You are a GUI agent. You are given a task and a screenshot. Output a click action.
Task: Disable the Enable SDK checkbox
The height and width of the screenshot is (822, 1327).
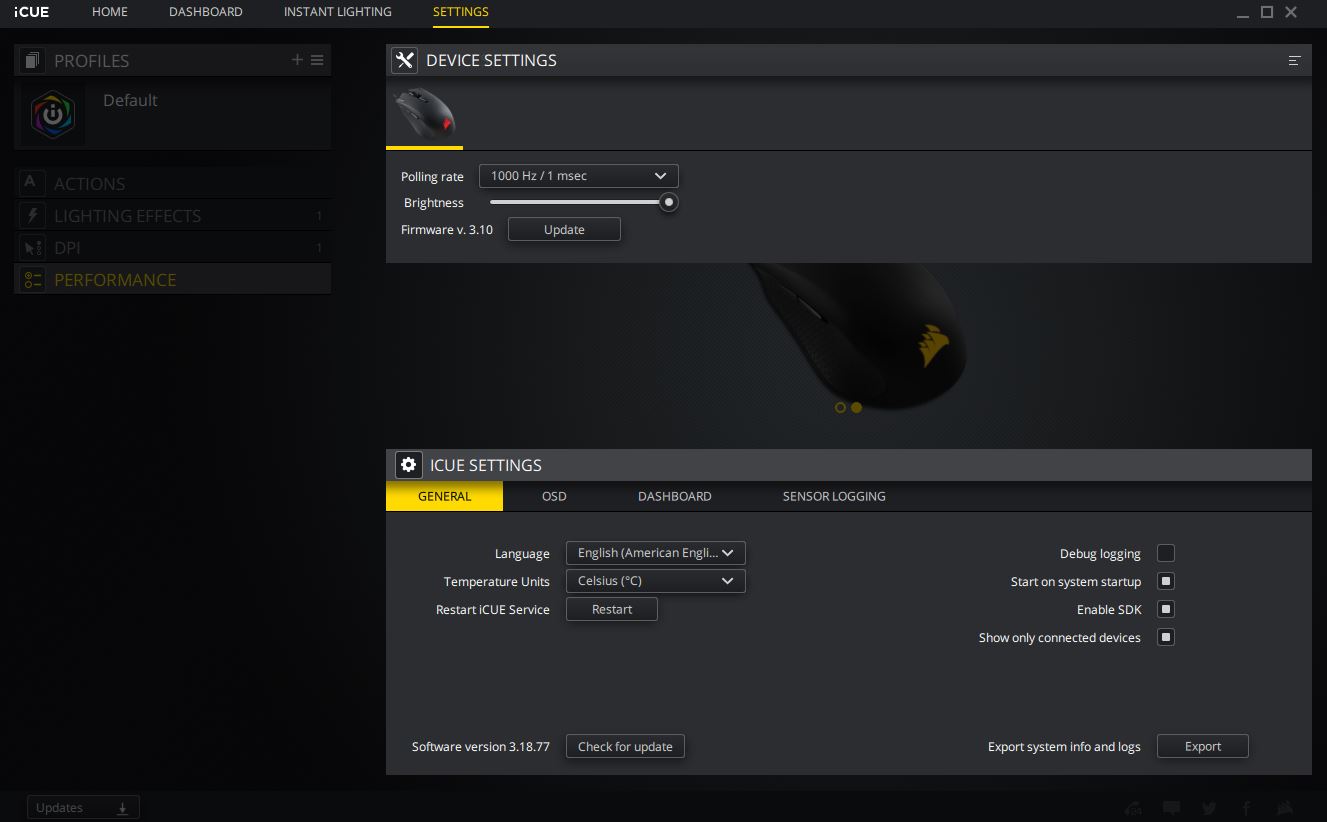[1166, 609]
